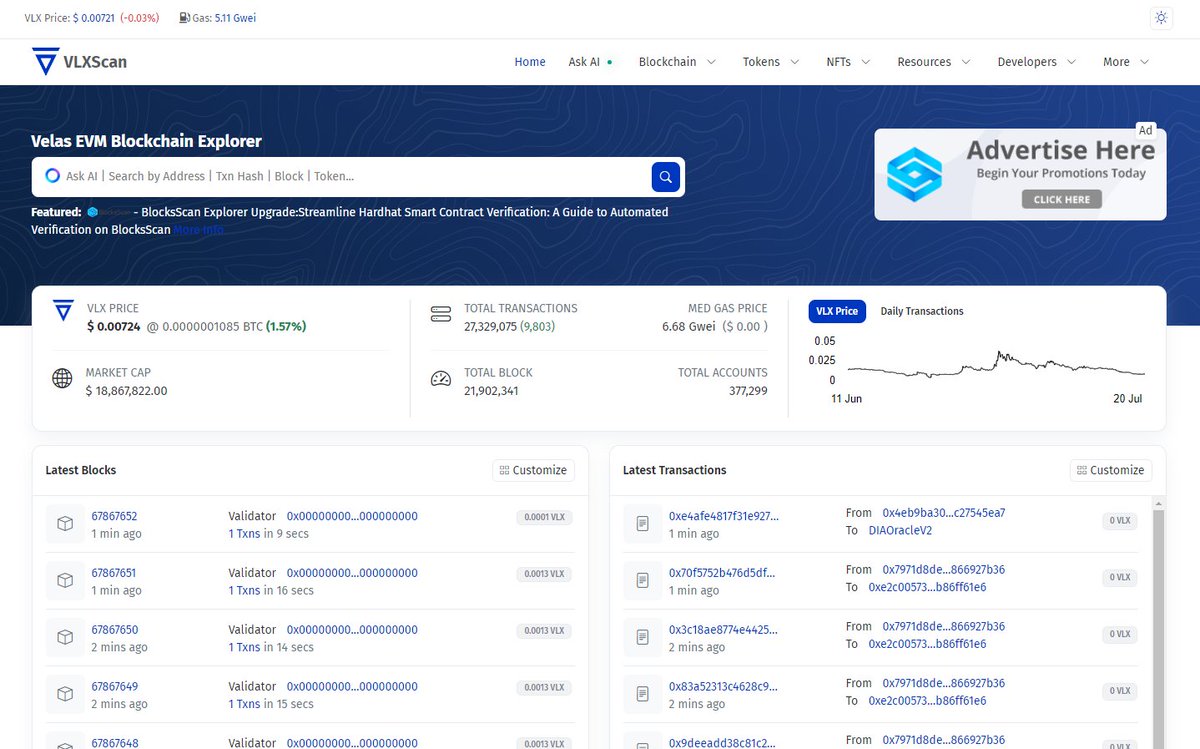
Task: Click the Total Block gauge icon
Action: pyautogui.click(x=441, y=379)
